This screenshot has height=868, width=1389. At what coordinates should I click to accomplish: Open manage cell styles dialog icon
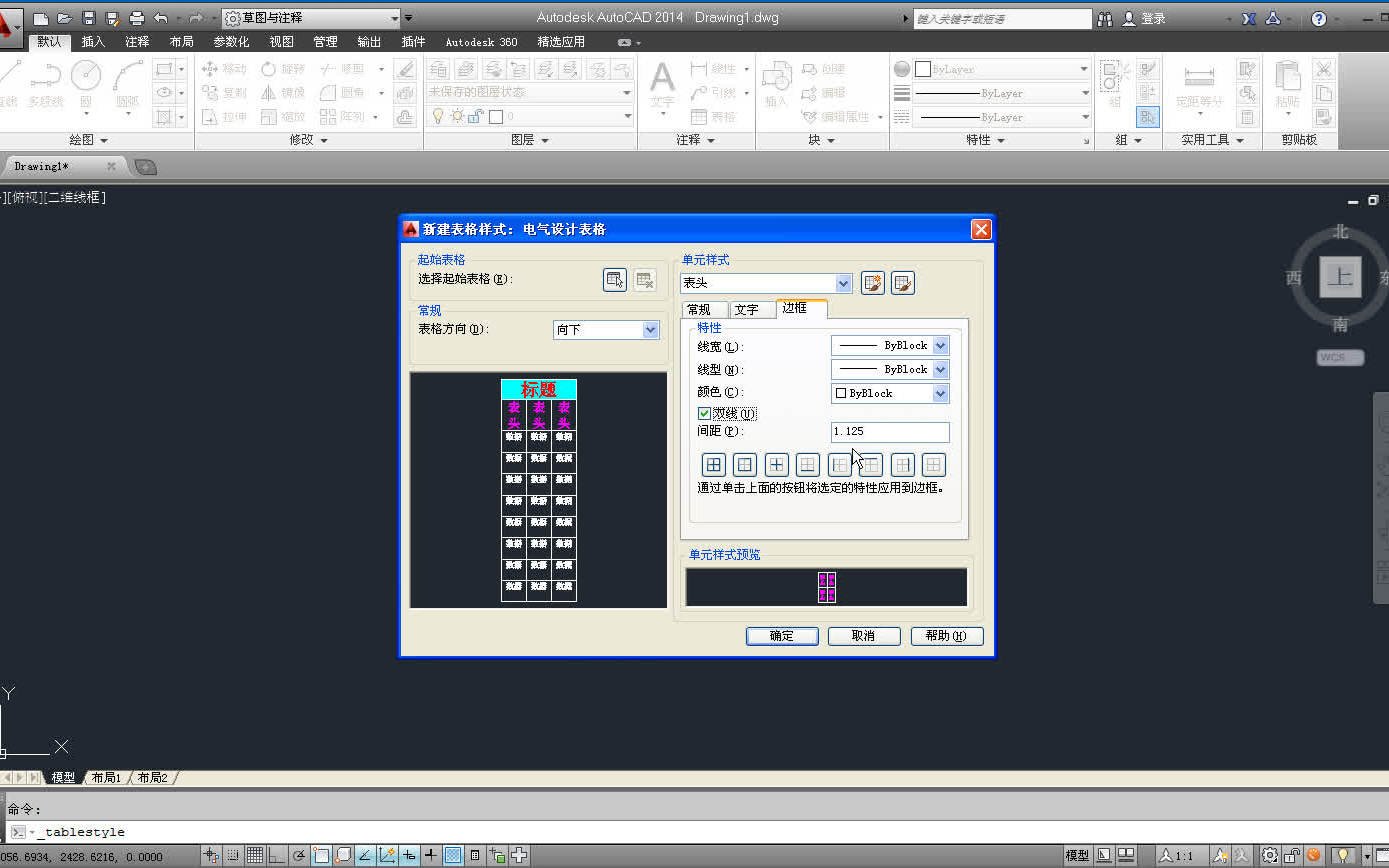[x=903, y=283]
